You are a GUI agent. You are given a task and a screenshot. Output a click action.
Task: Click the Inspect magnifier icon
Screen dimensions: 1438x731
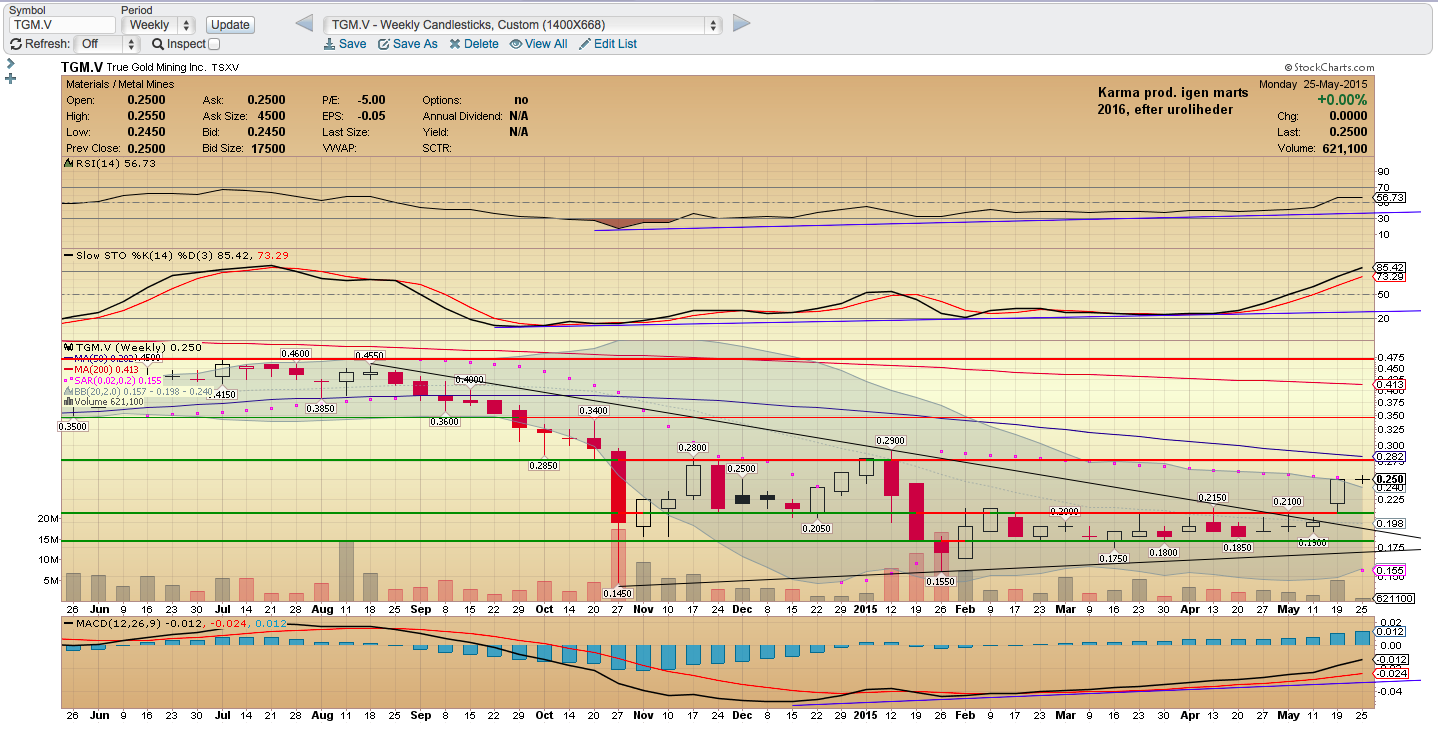point(158,44)
